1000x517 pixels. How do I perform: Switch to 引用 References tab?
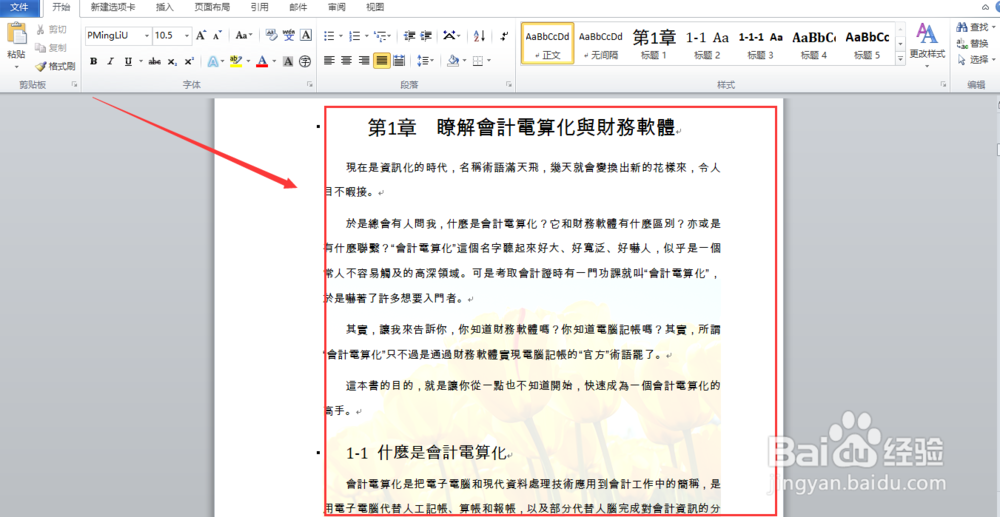260,8
